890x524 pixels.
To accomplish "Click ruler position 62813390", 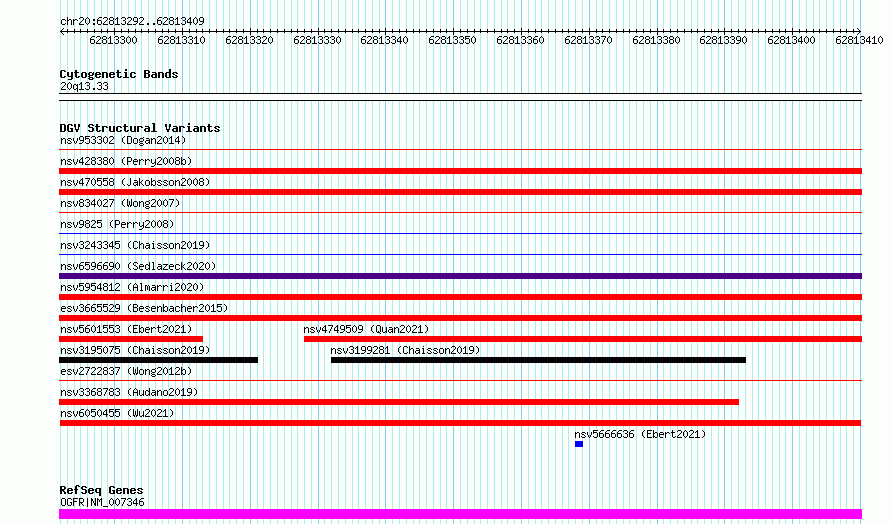I will click(723, 40).
